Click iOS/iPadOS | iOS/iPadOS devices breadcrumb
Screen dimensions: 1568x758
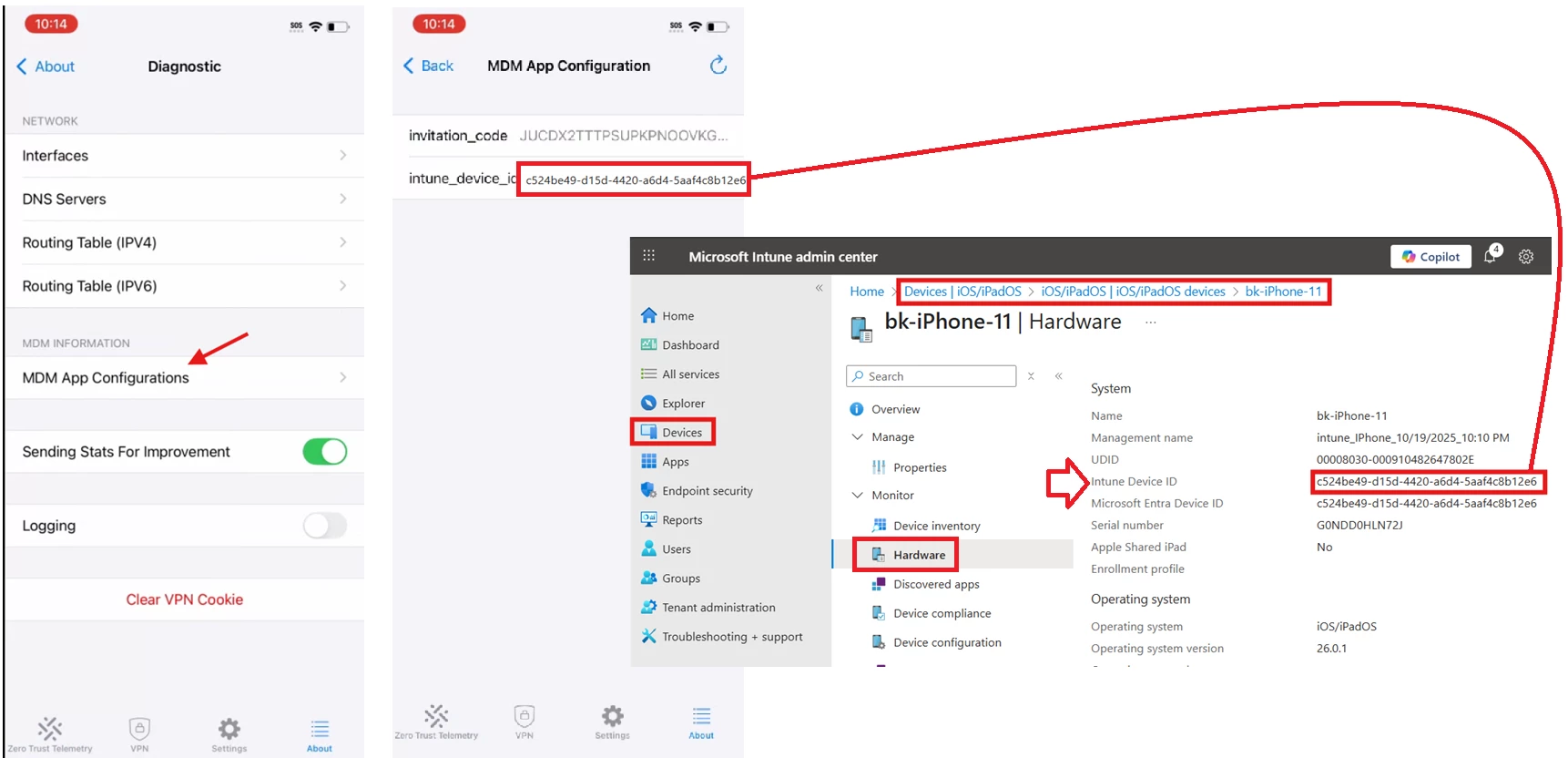[1133, 292]
